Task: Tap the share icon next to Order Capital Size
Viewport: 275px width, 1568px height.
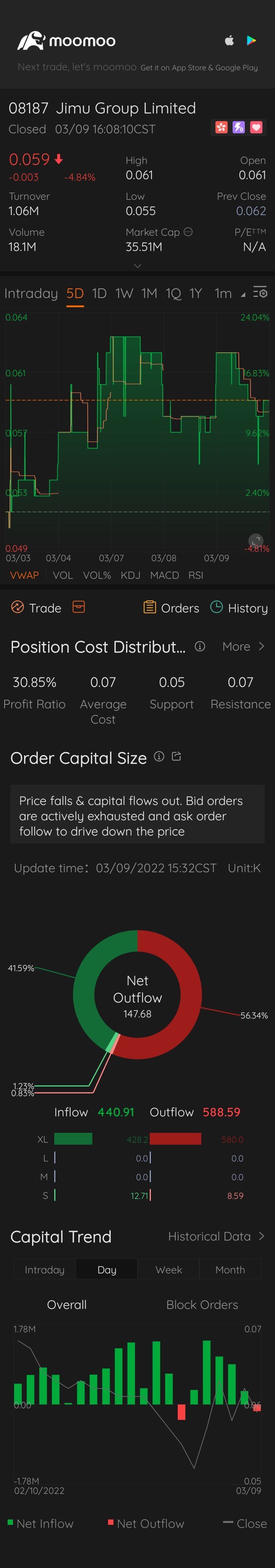Action: point(176,756)
